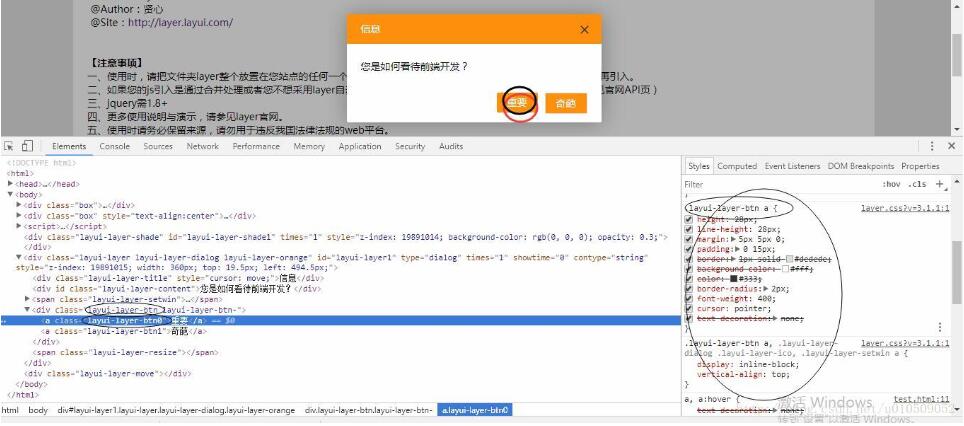This screenshot has width=964, height=426.
Task: Toggle the device toolbar icon
Action: click(x=27, y=146)
